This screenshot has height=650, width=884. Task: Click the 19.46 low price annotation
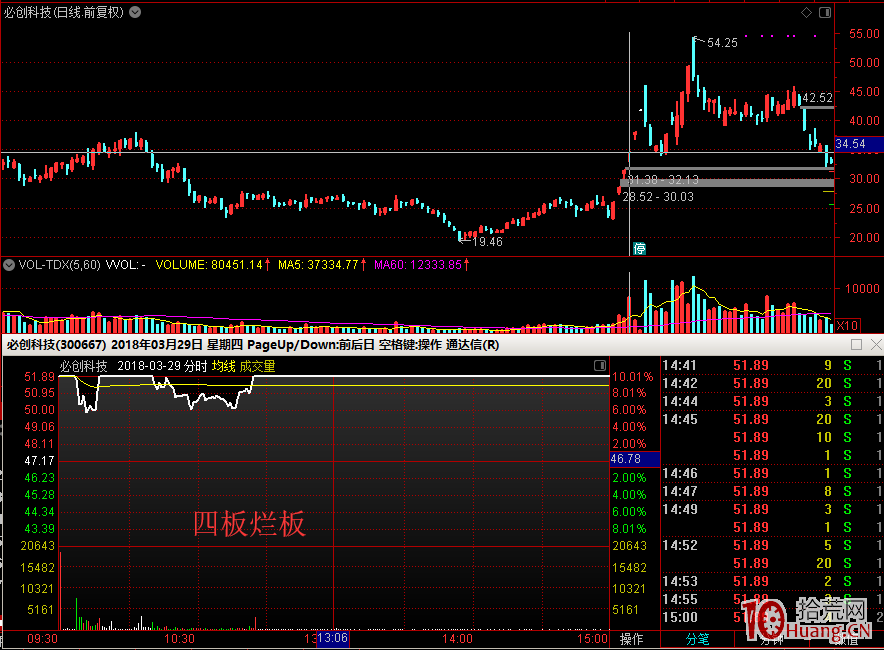tap(487, 242)
